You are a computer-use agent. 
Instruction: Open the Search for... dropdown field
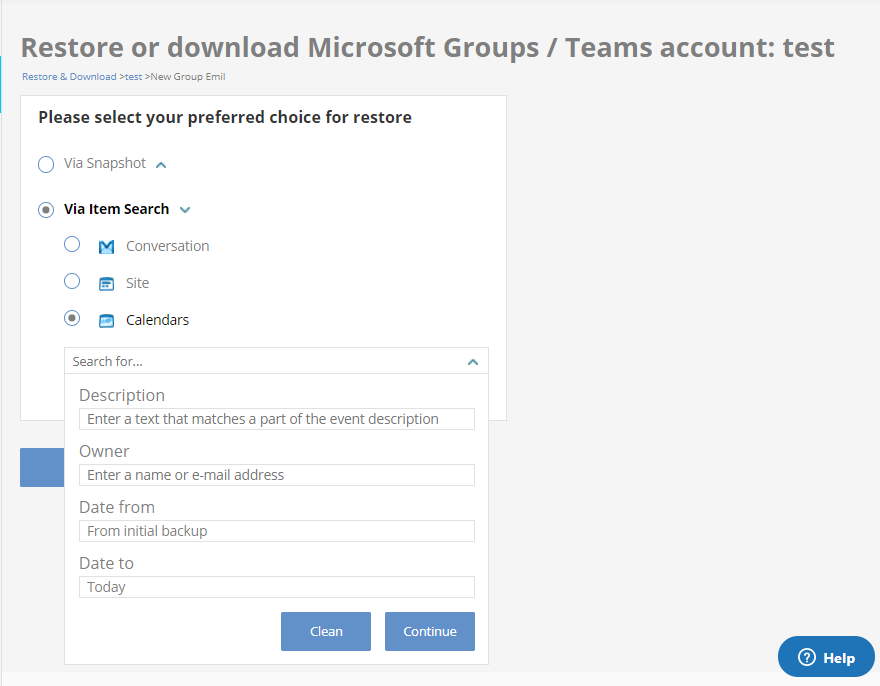tap(276, 361)
